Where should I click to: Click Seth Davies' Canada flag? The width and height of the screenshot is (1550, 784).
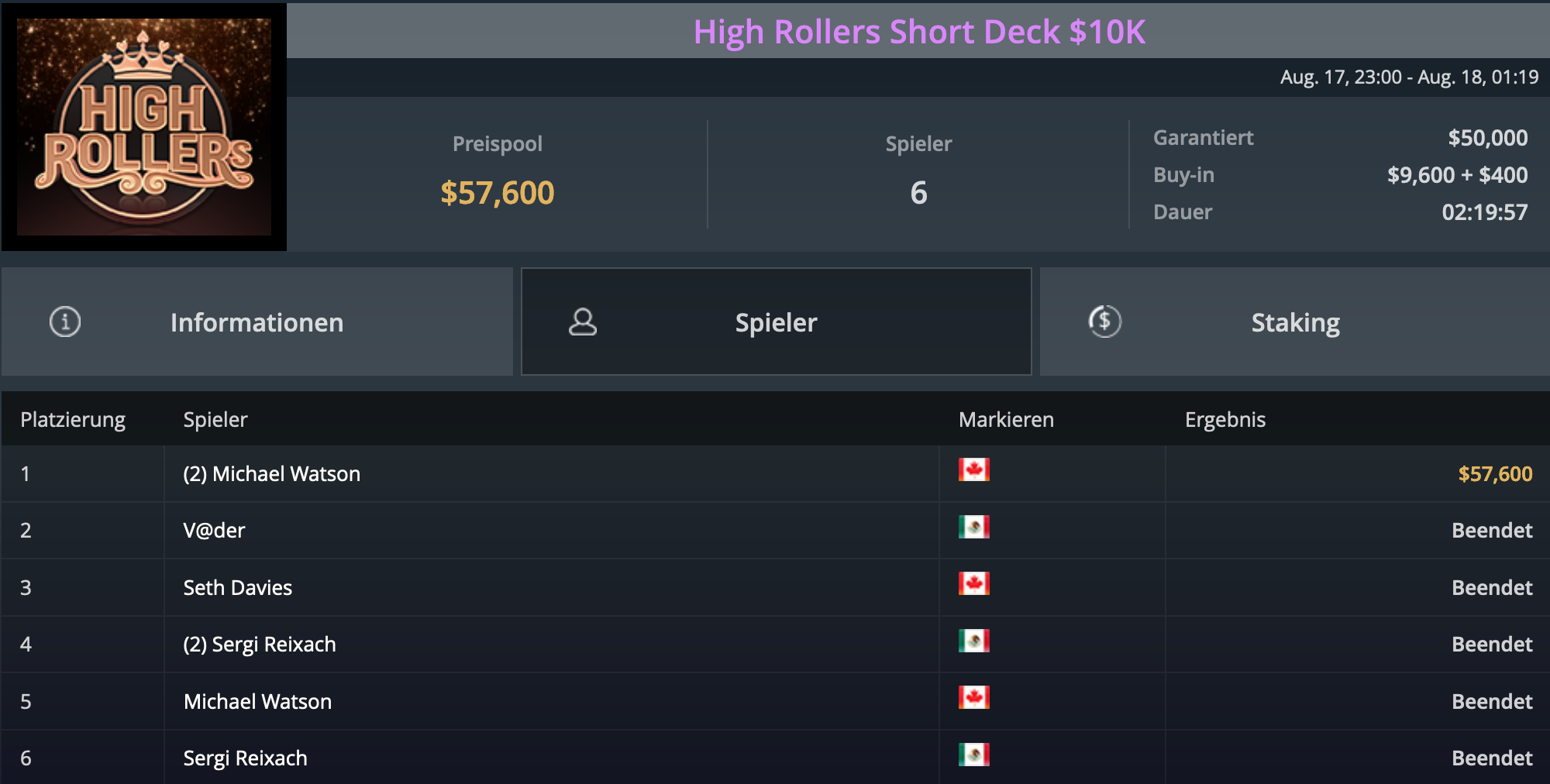tap(973, 583)
